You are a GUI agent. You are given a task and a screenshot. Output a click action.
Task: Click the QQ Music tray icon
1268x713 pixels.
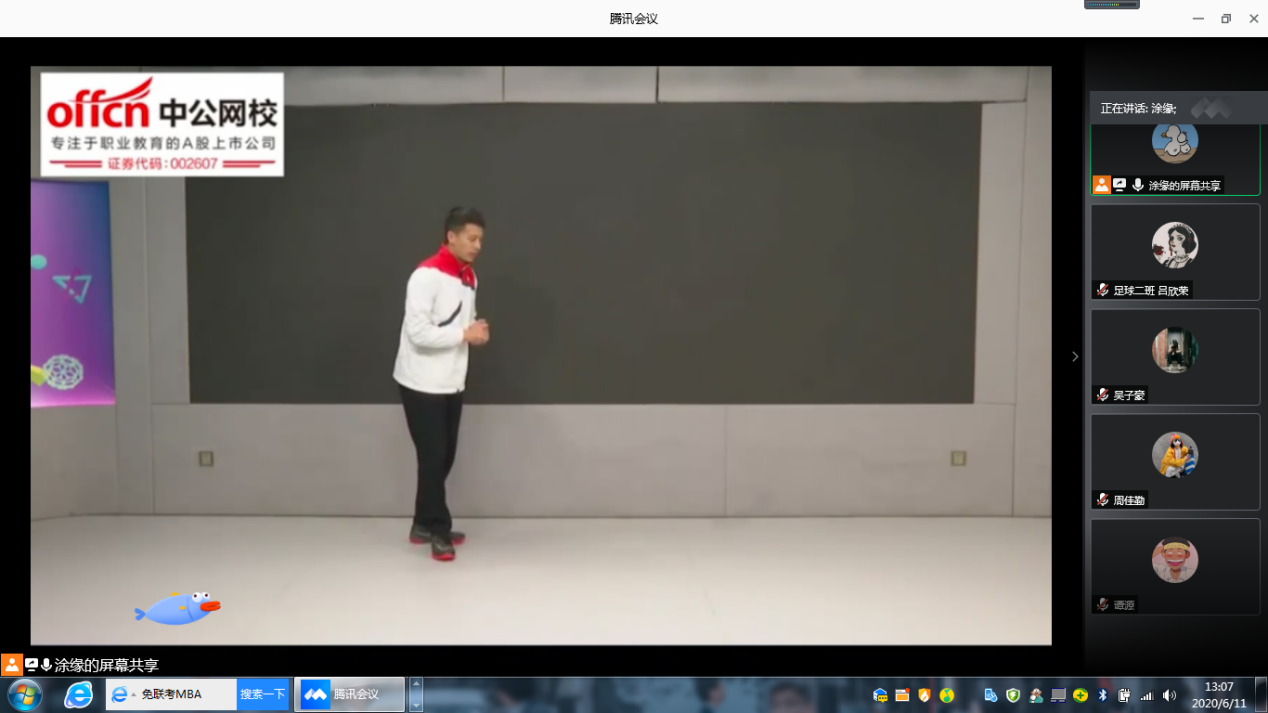tap(946, 695)
